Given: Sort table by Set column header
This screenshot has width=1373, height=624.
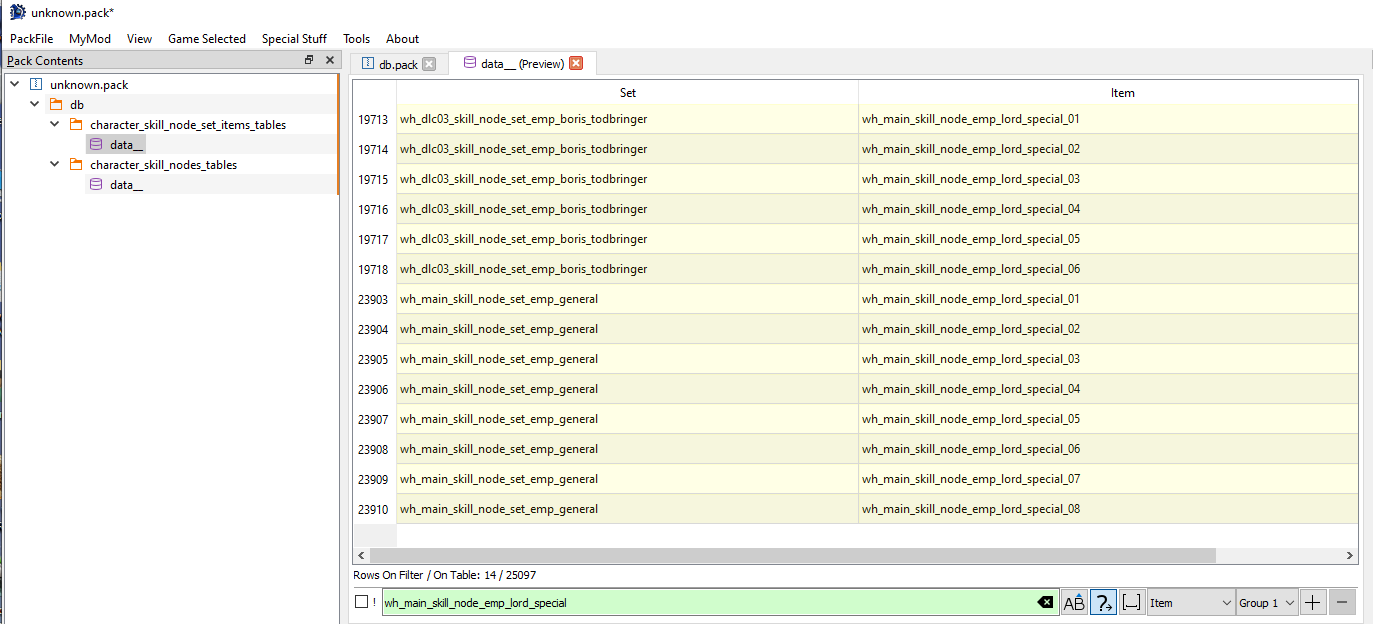Looking at the screenshot, I should tap(627, 93).
